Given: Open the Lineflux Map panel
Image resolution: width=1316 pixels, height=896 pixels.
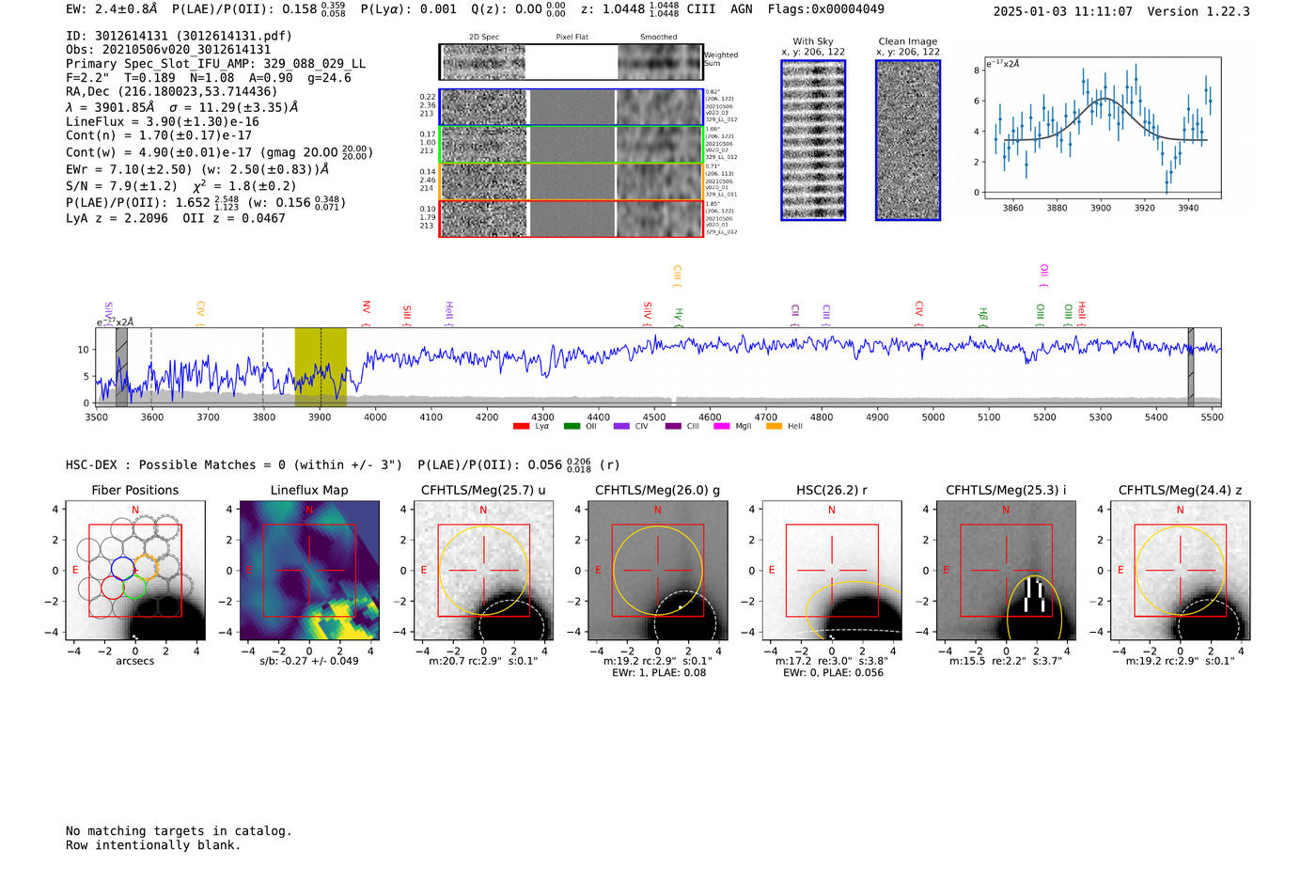Looking at the screenshot, I should pos(309,571).
